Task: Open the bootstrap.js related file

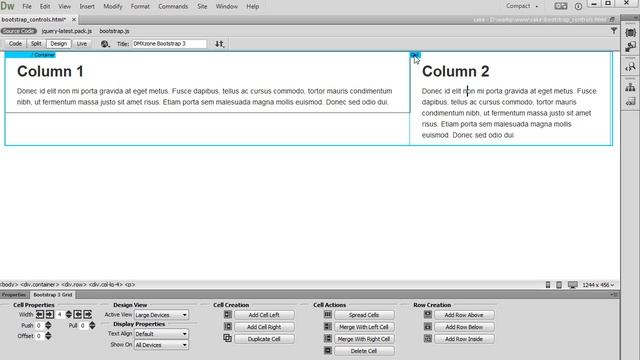Action: pyautogui.click(x=114, y=31)
